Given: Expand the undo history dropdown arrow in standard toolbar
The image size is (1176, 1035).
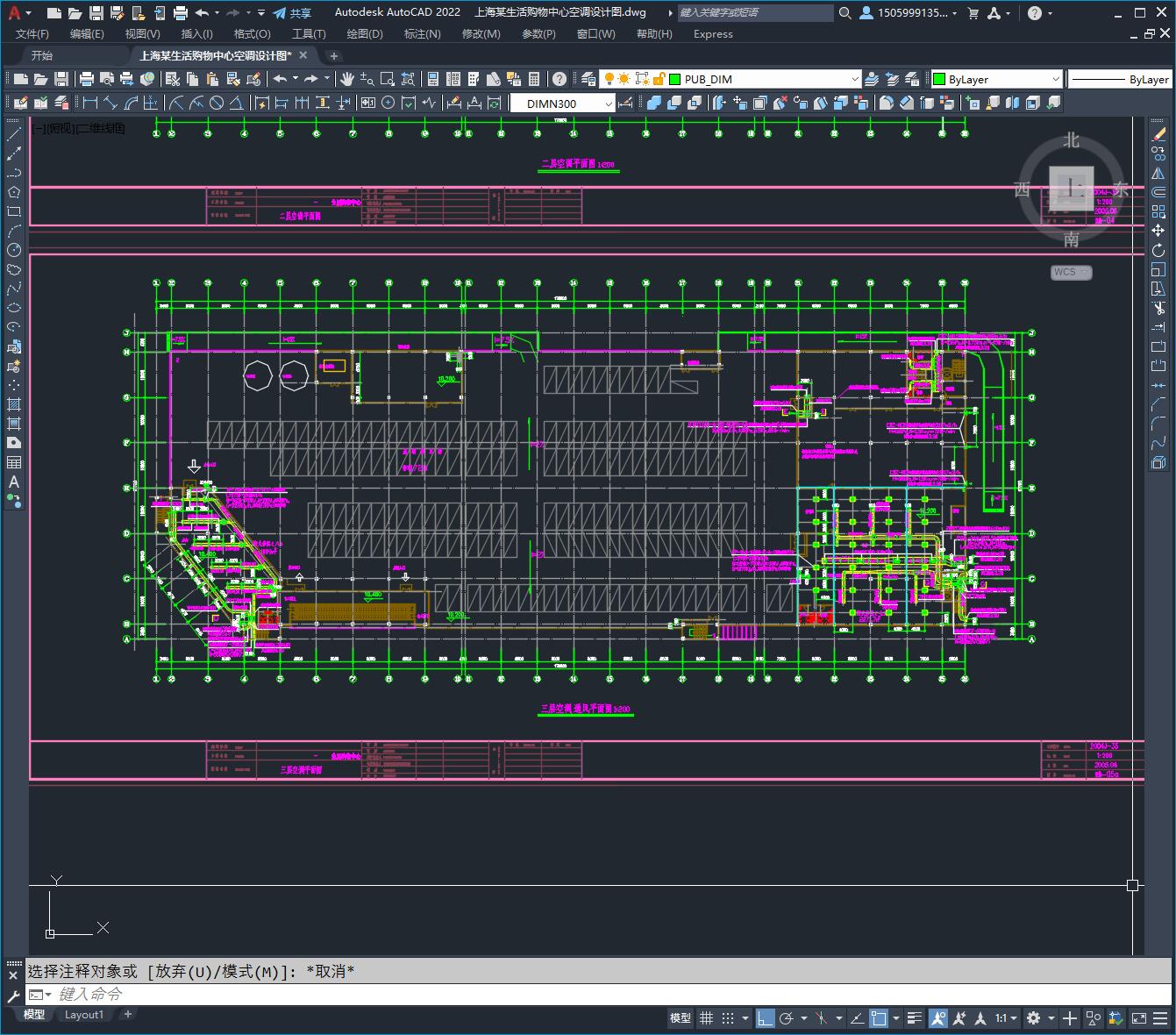Looking at the screenshot, I should [296, 79].
